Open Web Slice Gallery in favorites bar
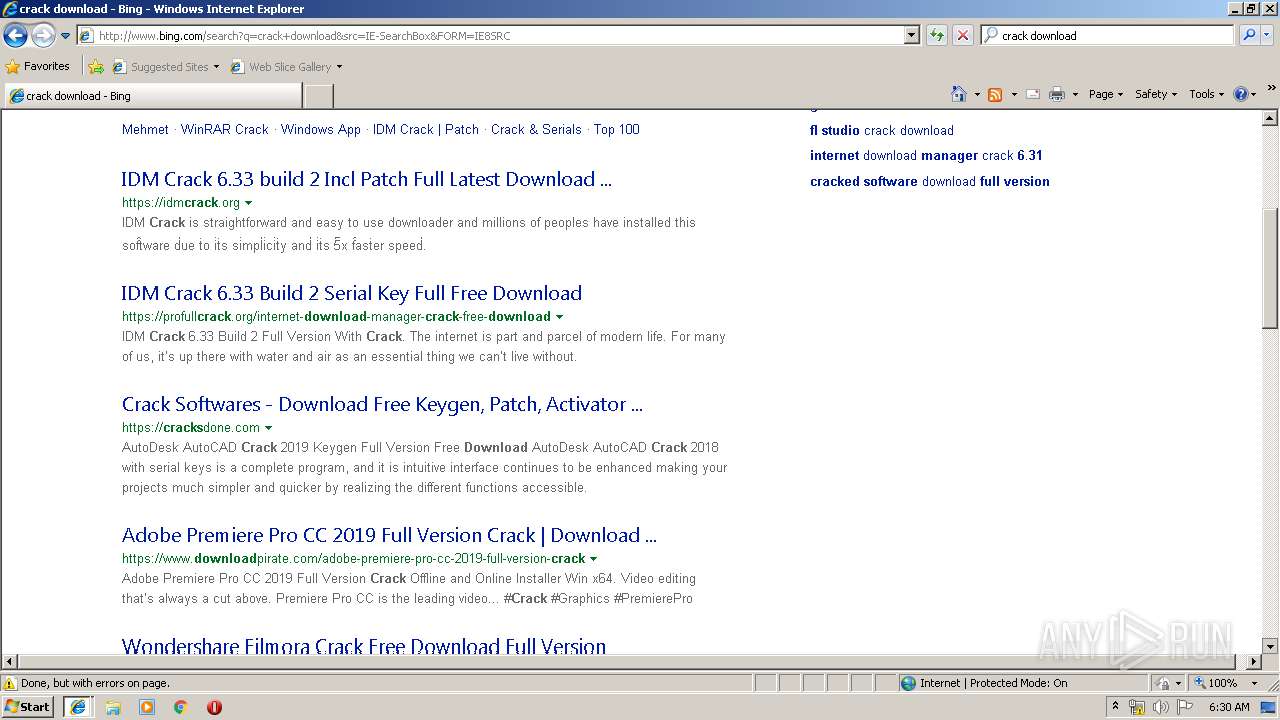This screenshot has height=720, width=1280. pos(286,67)
